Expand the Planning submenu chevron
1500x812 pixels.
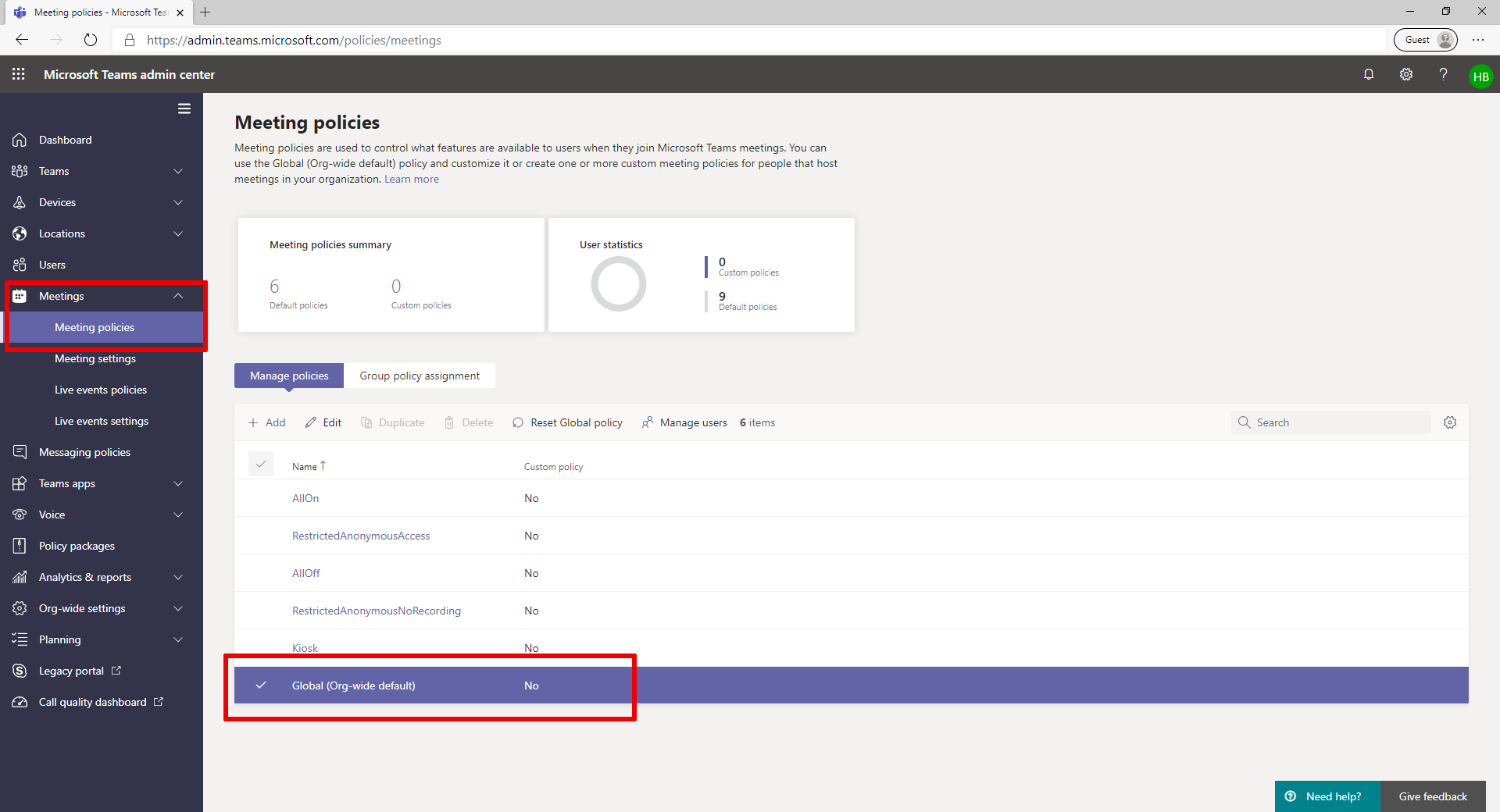[178, 639]
